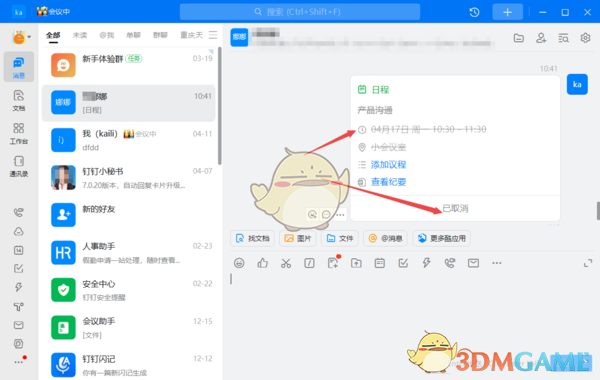Select the @我 tab

point(107,35)
